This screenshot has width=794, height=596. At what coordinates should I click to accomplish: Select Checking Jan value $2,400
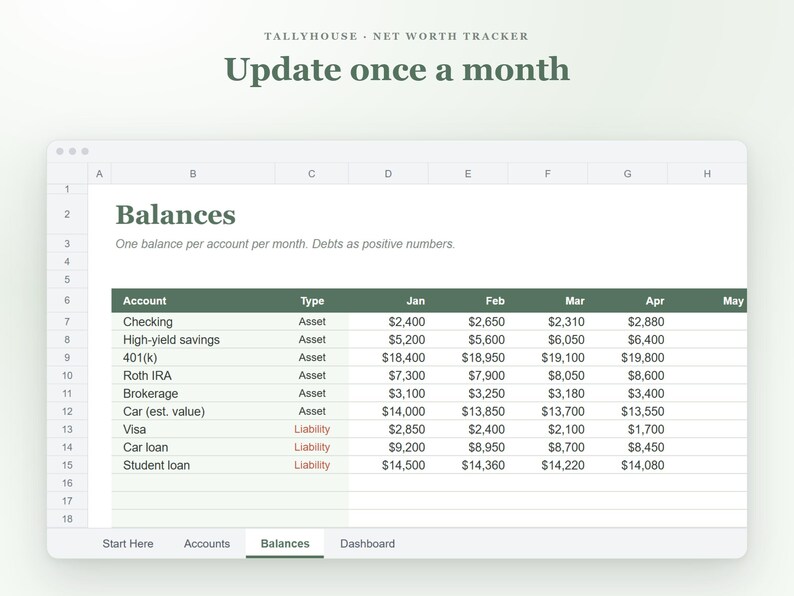point(388,322)
